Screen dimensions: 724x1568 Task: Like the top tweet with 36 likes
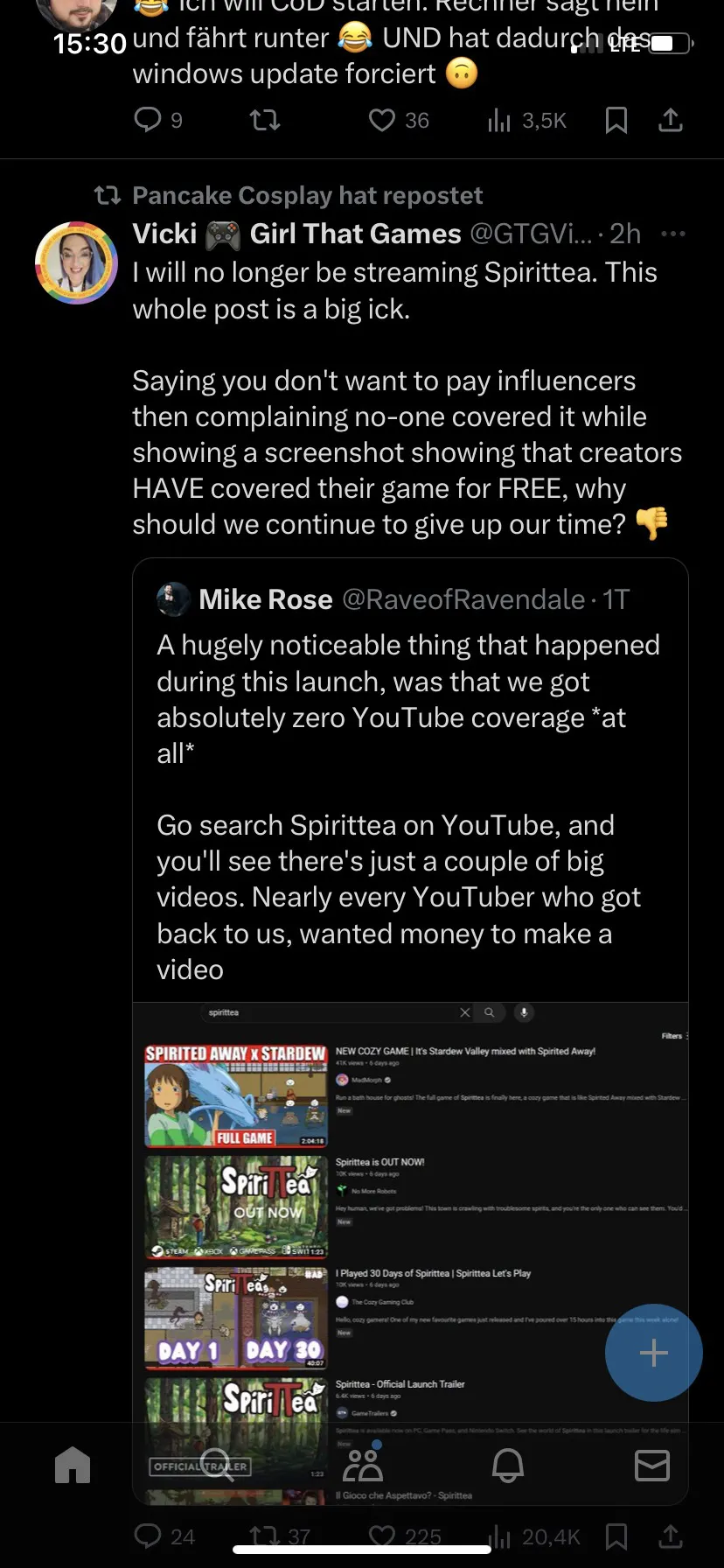(382, 119)
